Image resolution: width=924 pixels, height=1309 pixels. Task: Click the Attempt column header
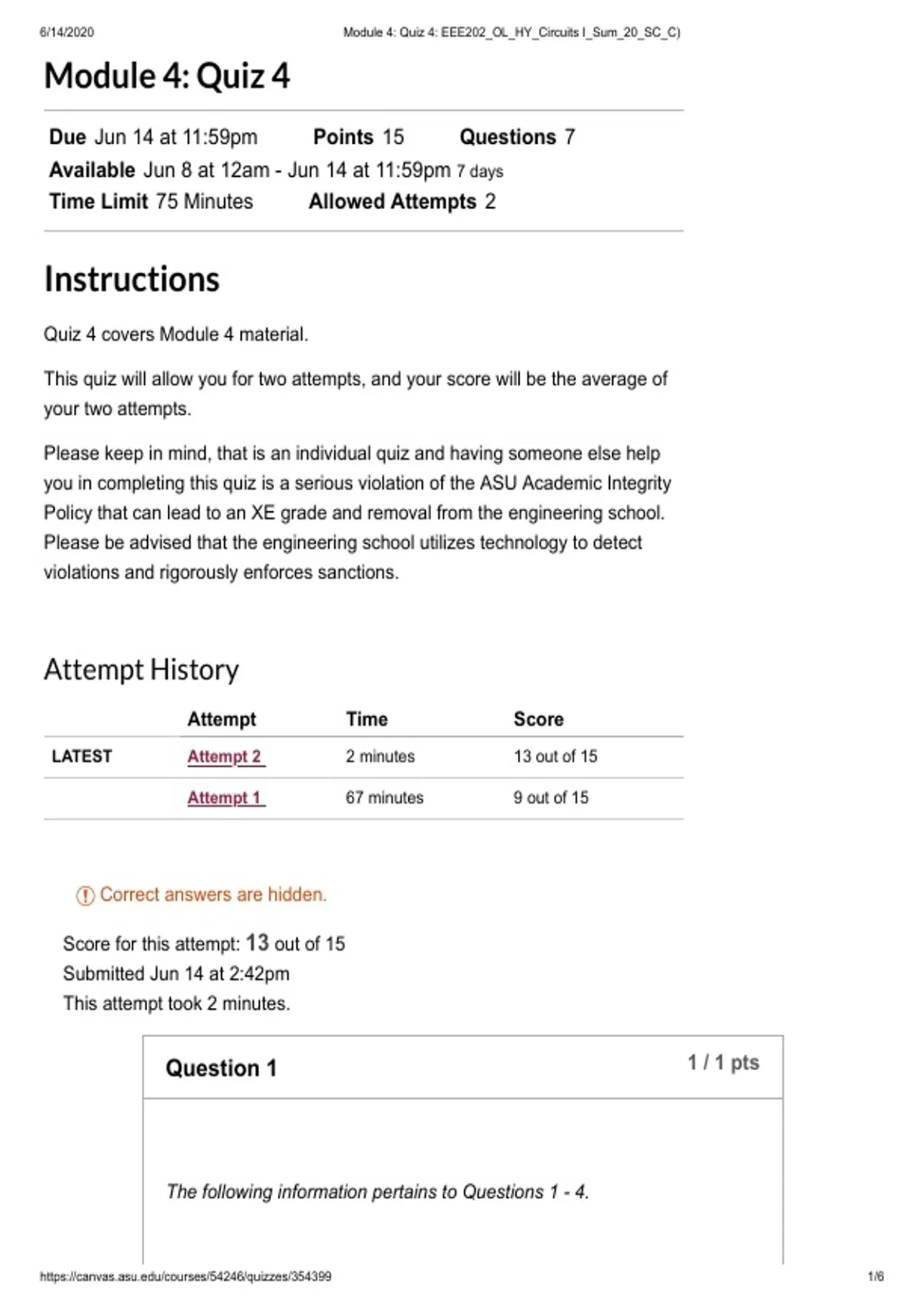point(222,719)
